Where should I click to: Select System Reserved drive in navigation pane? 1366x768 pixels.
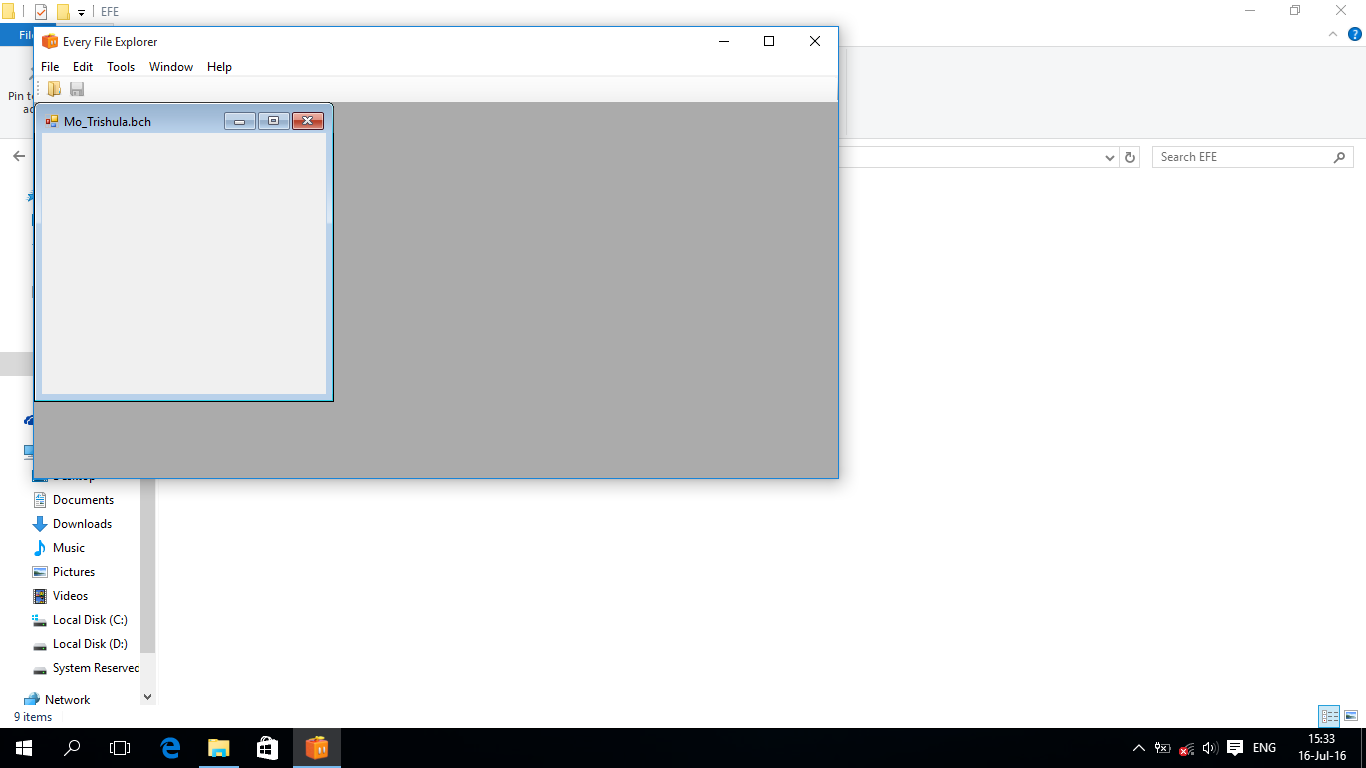coord(96,668)
